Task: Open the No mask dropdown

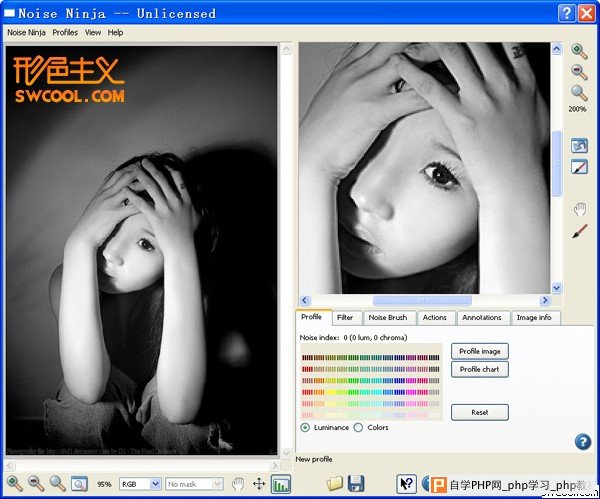Action: point(194,484)
